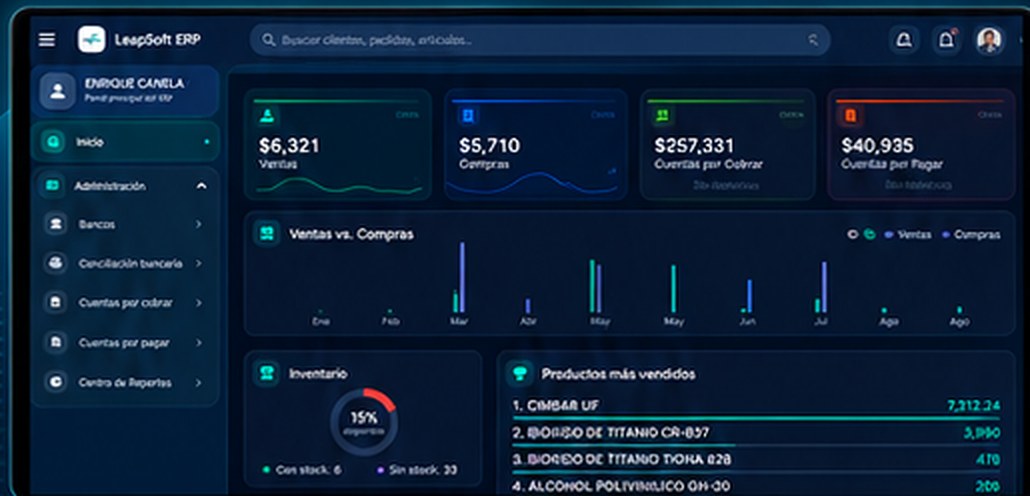Click the Cuentas por pagar sidebar icon
This screenshot has width=1030, height=496.
(x=56, y=342)
